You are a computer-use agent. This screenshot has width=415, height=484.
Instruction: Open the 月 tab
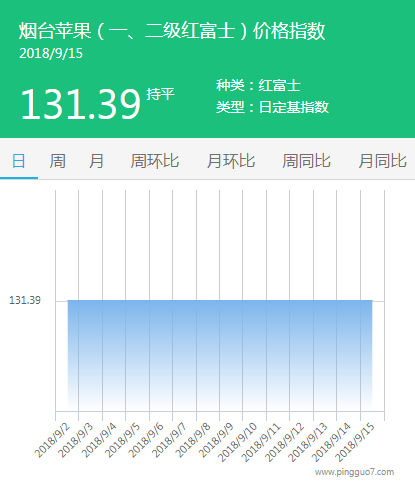(96, 161)
